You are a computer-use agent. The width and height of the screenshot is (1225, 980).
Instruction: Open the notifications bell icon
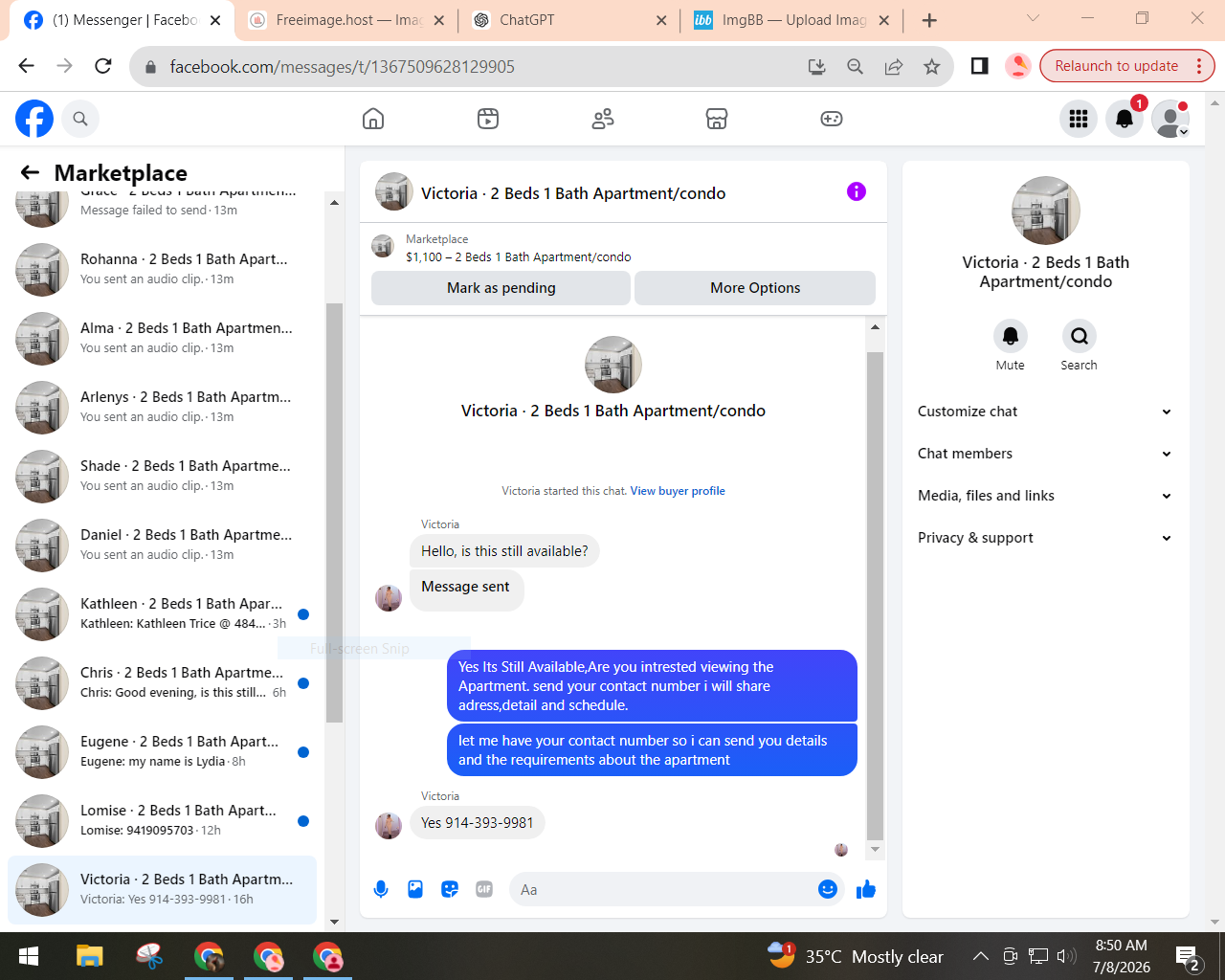click(x=1125, y=119)
